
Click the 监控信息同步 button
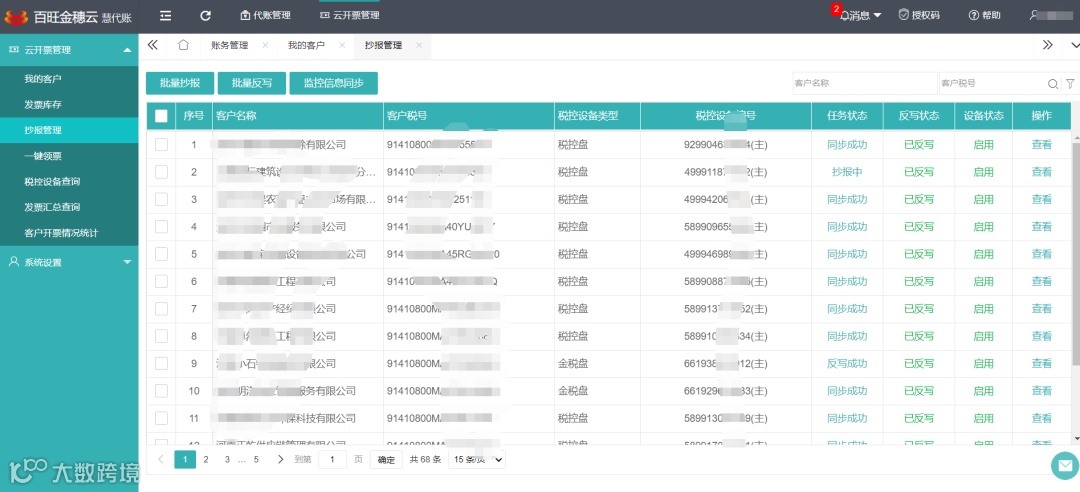point(334,83)
